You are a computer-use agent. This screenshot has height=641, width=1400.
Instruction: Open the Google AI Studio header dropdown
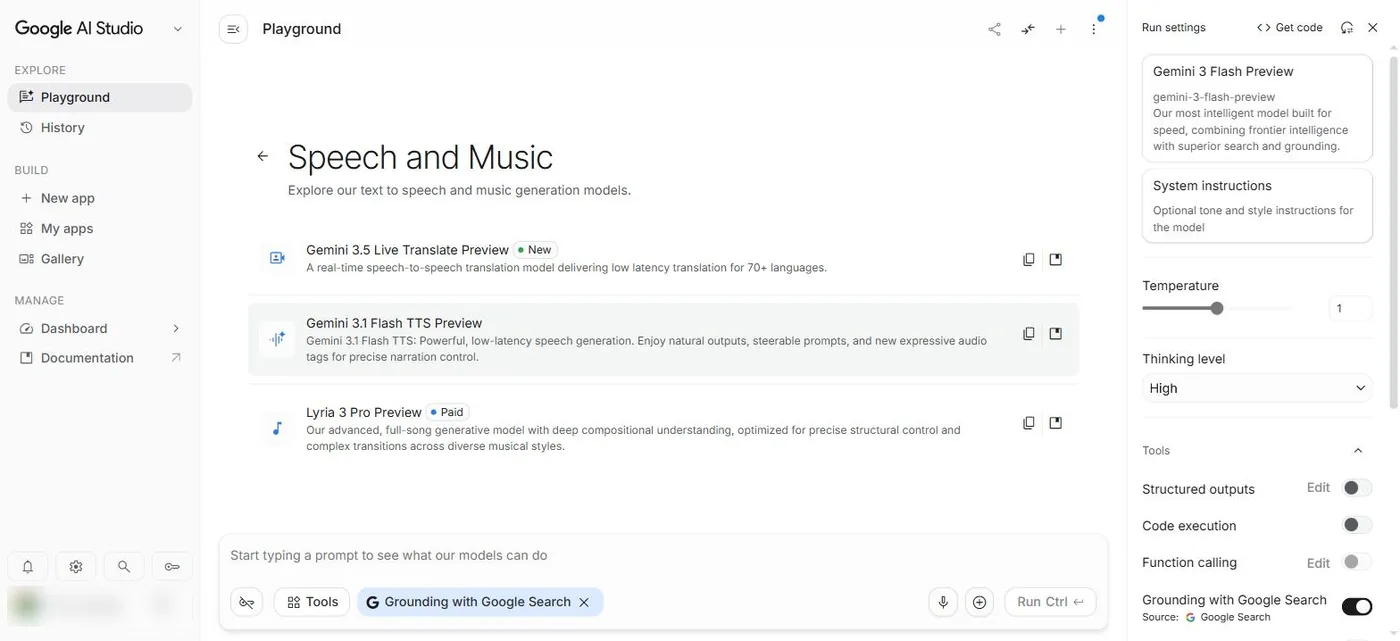click(x=178, y=29)
